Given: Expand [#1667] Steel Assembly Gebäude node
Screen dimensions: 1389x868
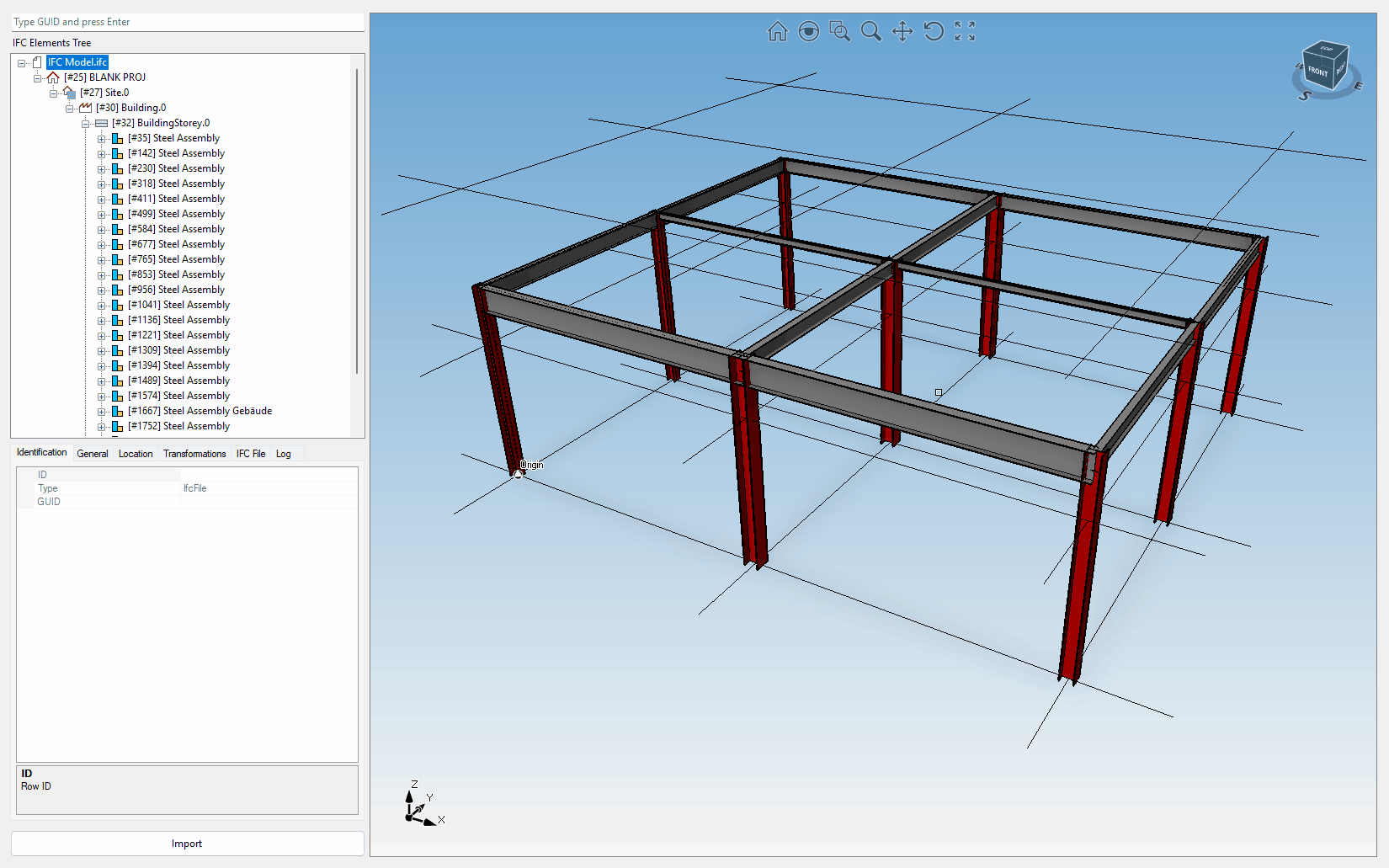Looking at the screenshot, I should click(x=102, y=412).
